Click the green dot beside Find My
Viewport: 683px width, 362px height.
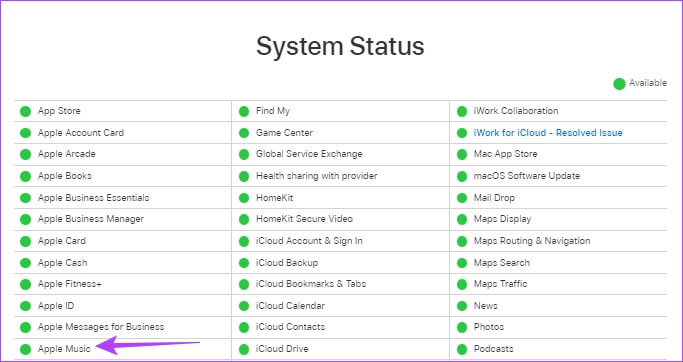coord(243,111)
